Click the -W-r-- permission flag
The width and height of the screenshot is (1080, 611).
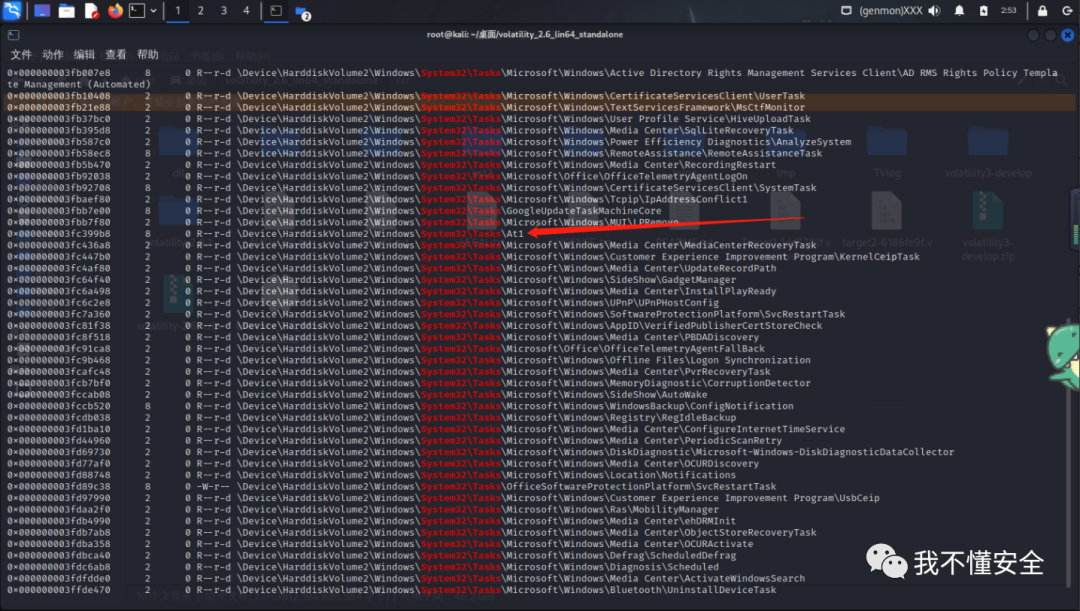[214, 486]
